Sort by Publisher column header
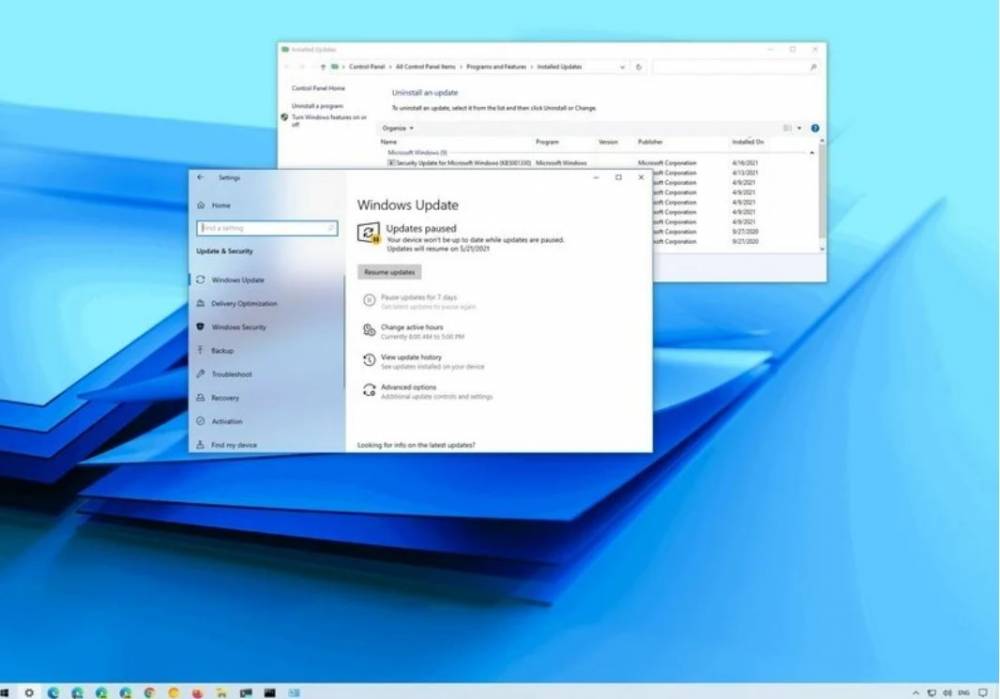This screenshot has width=1000, height=699. pos(650,142)
